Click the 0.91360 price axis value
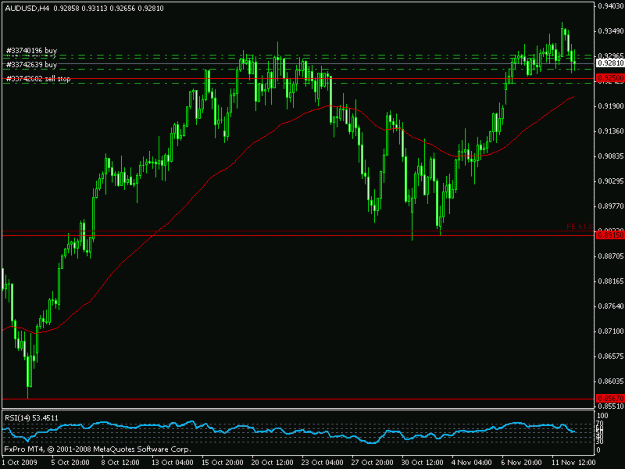 pyautogui.click(x=611, y=131)
